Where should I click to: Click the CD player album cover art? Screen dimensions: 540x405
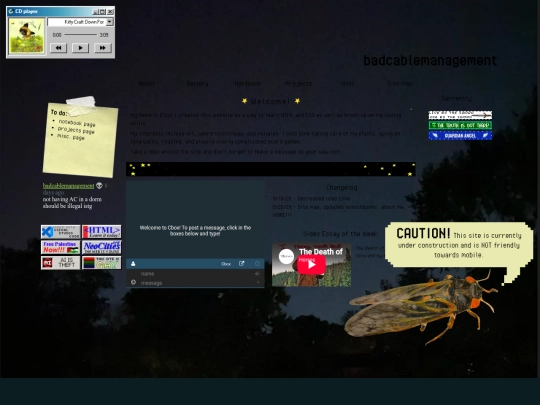click(27, 36)
